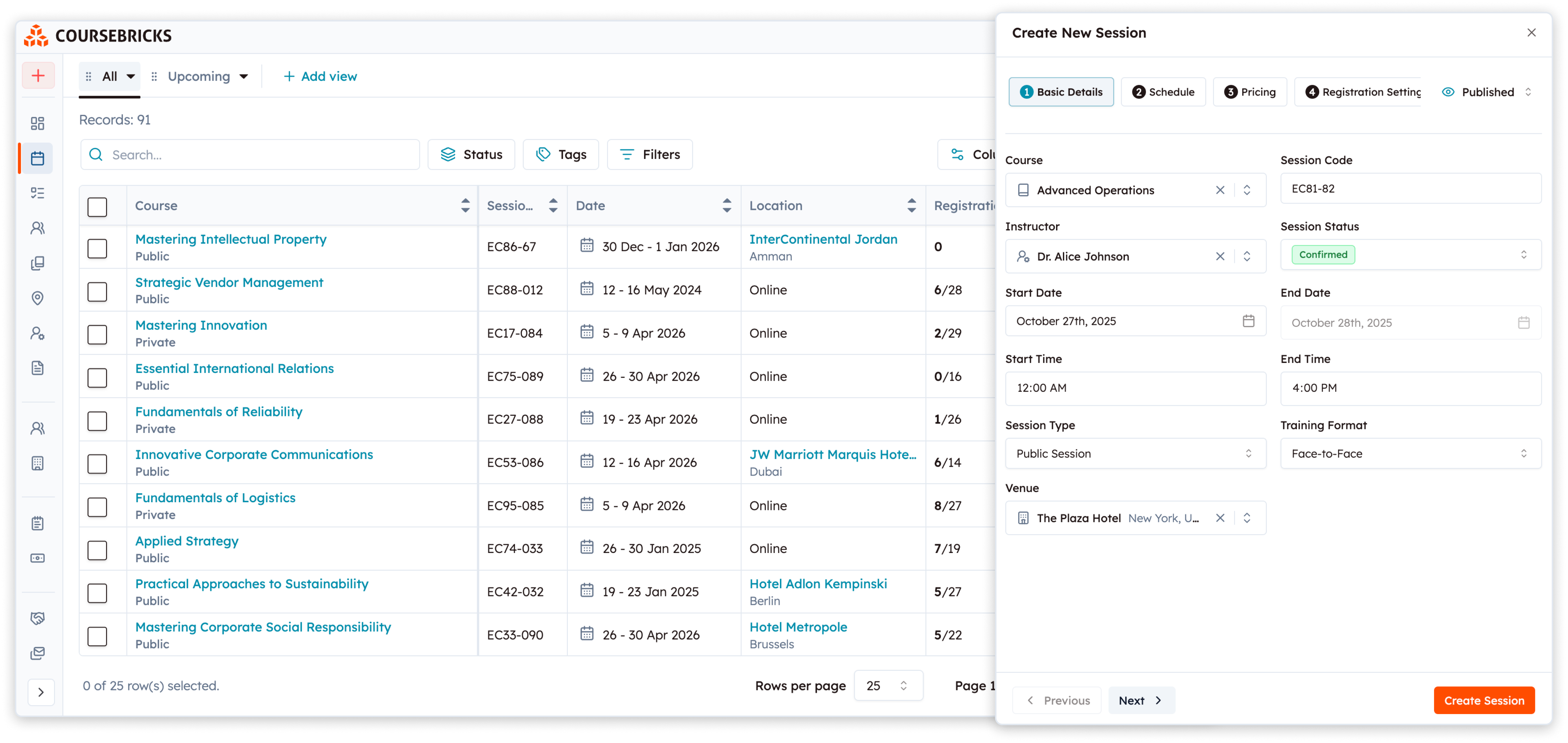The height and width of the screenshot is (743, 1568).
Task: Select the calendar sessions icon in sidebar
Action: (x=38, y=159)
